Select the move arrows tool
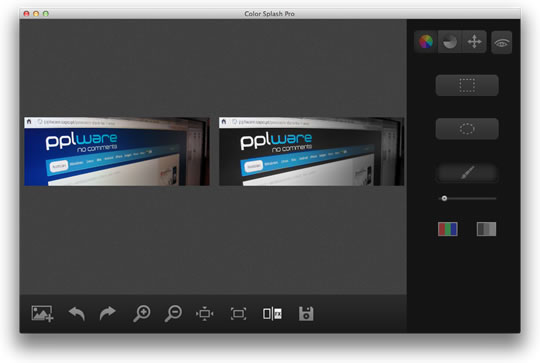This screenshot has width=540, height=363. [474, 42]
